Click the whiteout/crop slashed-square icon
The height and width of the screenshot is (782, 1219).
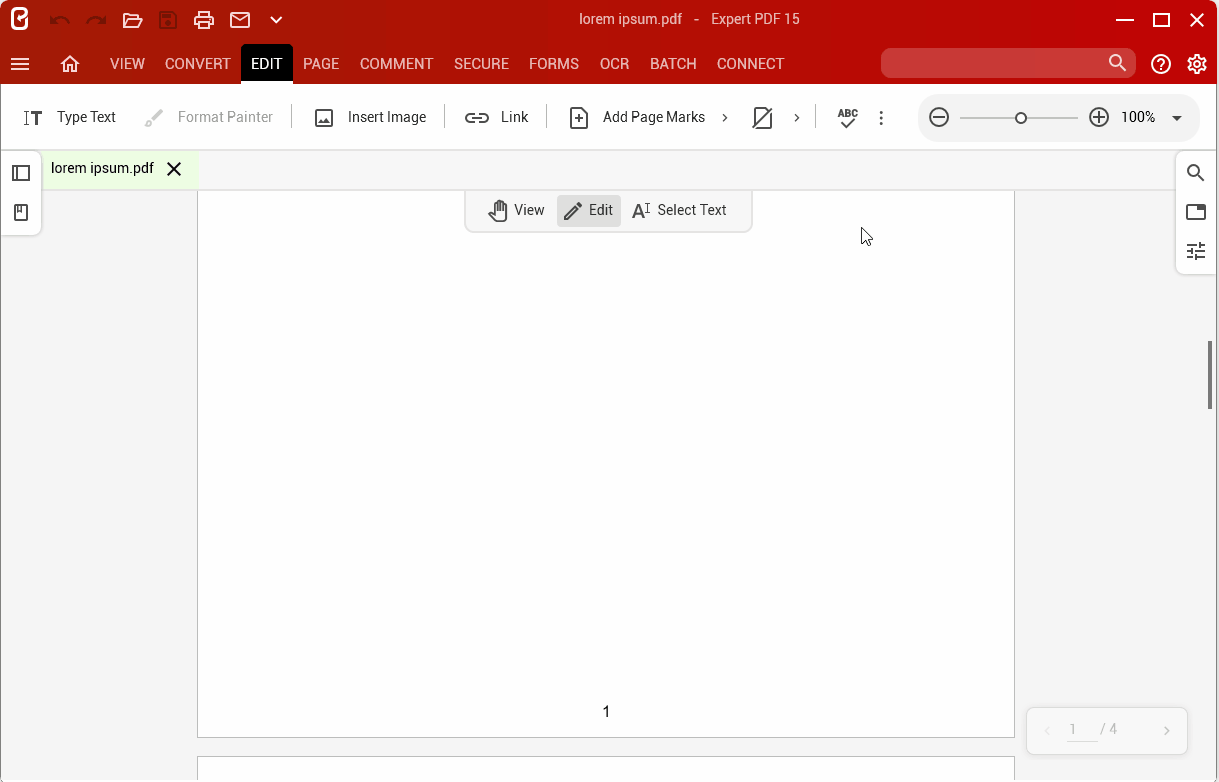(762, 118)
